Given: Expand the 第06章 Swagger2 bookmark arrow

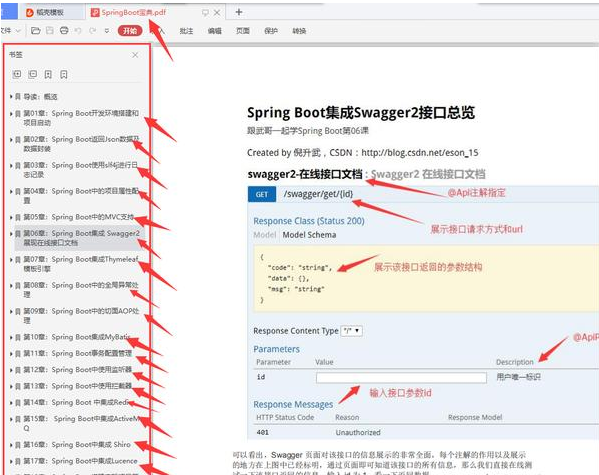Looking at the screenshot, I should click(11, 233).
